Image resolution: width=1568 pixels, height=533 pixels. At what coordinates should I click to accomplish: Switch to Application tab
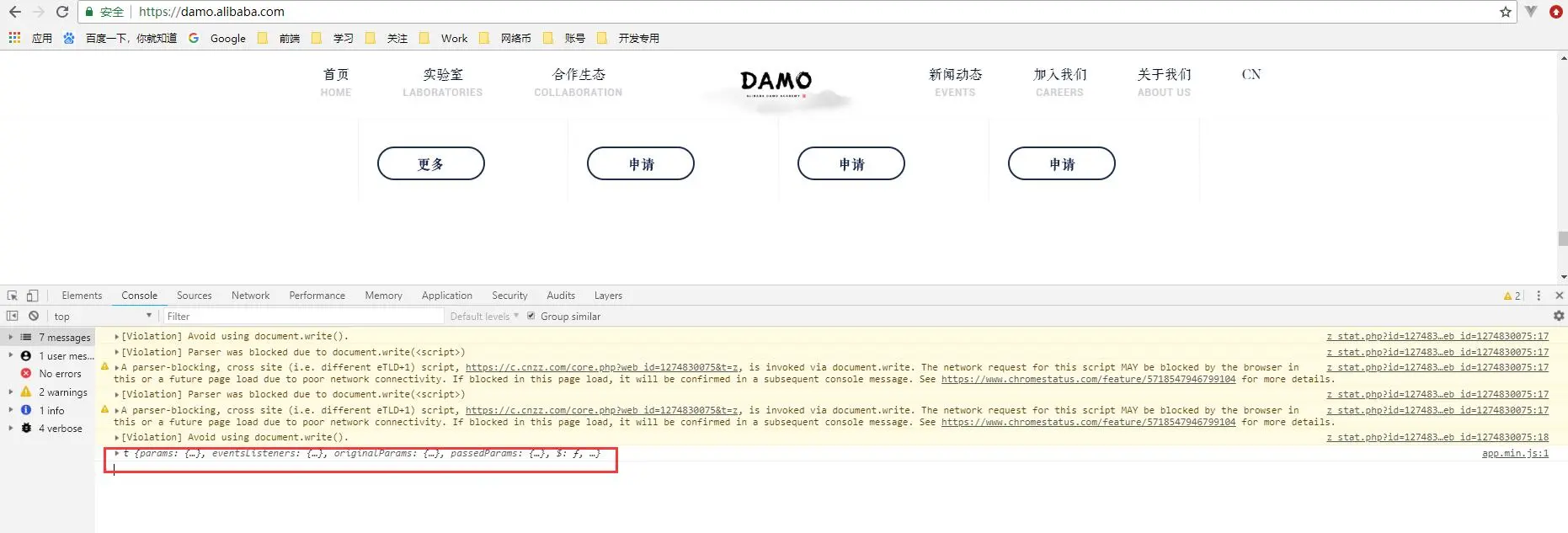(446, 296)
